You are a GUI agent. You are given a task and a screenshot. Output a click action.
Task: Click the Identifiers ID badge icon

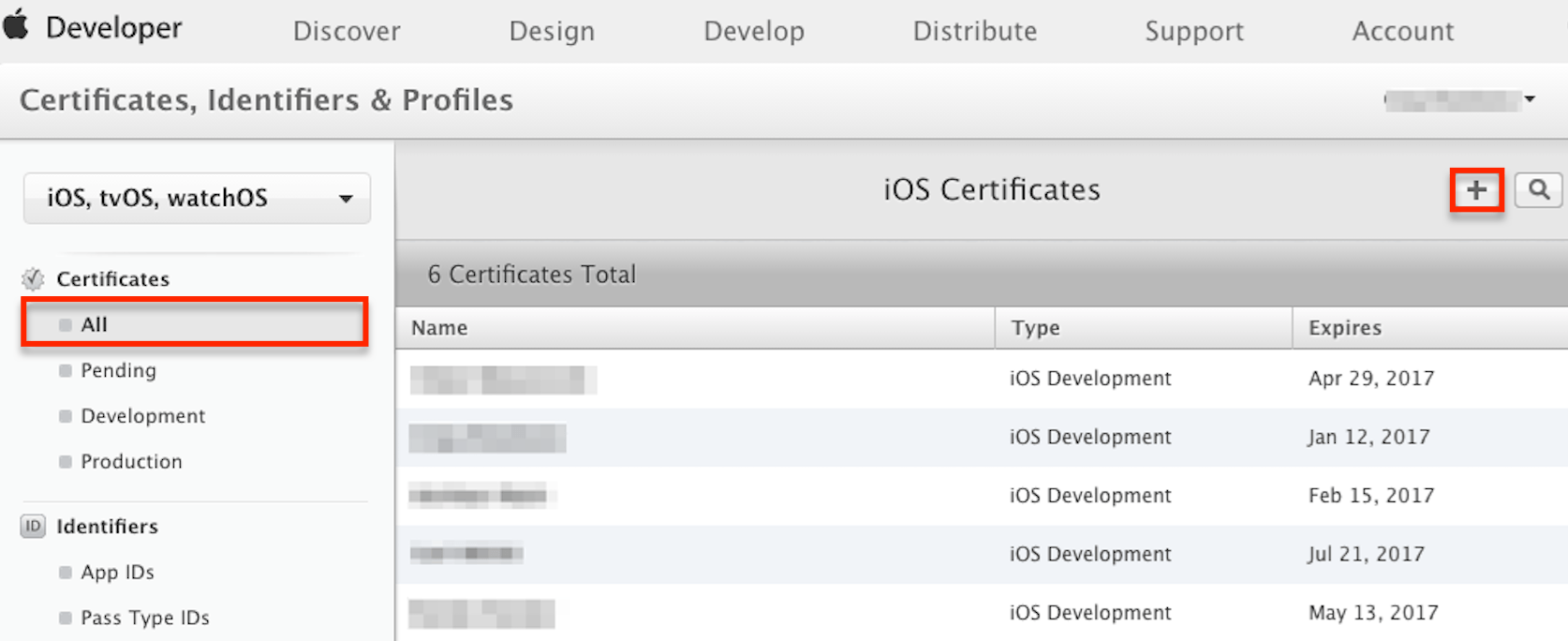[33, 526]
